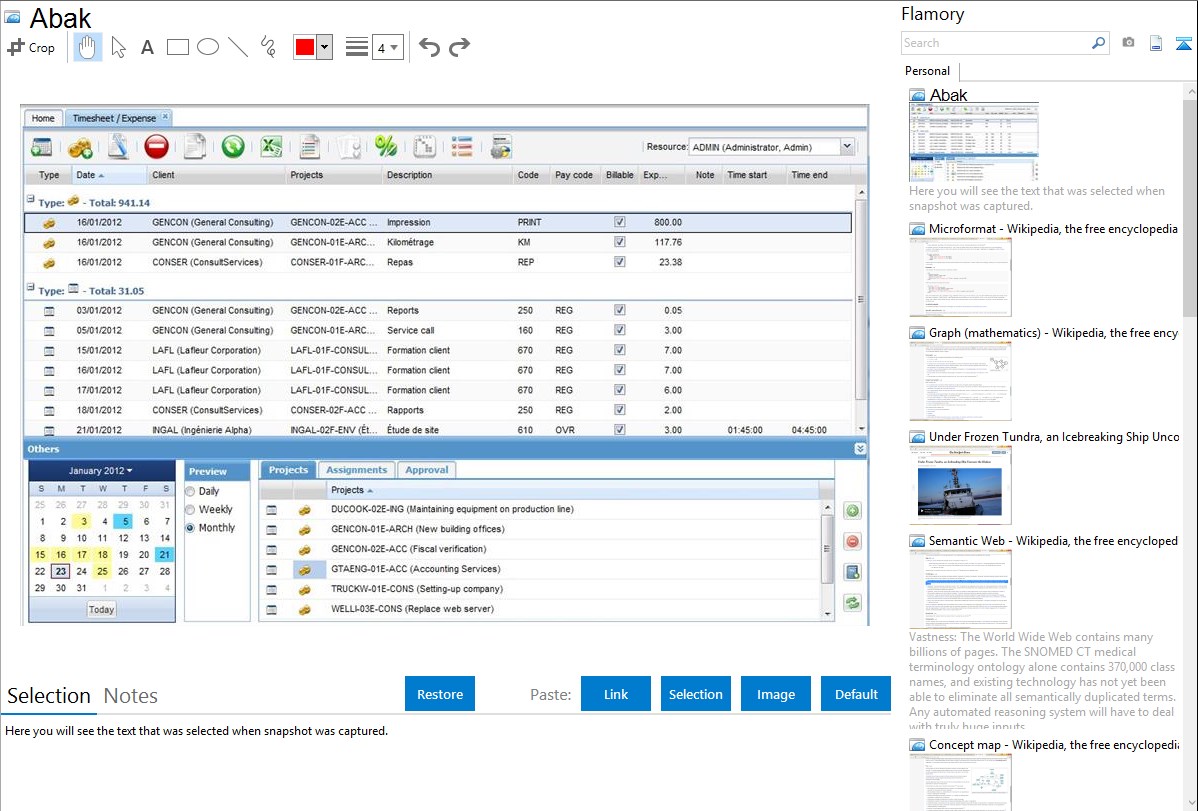
Task: Click the magnifier search icon
Action: 1098,43
